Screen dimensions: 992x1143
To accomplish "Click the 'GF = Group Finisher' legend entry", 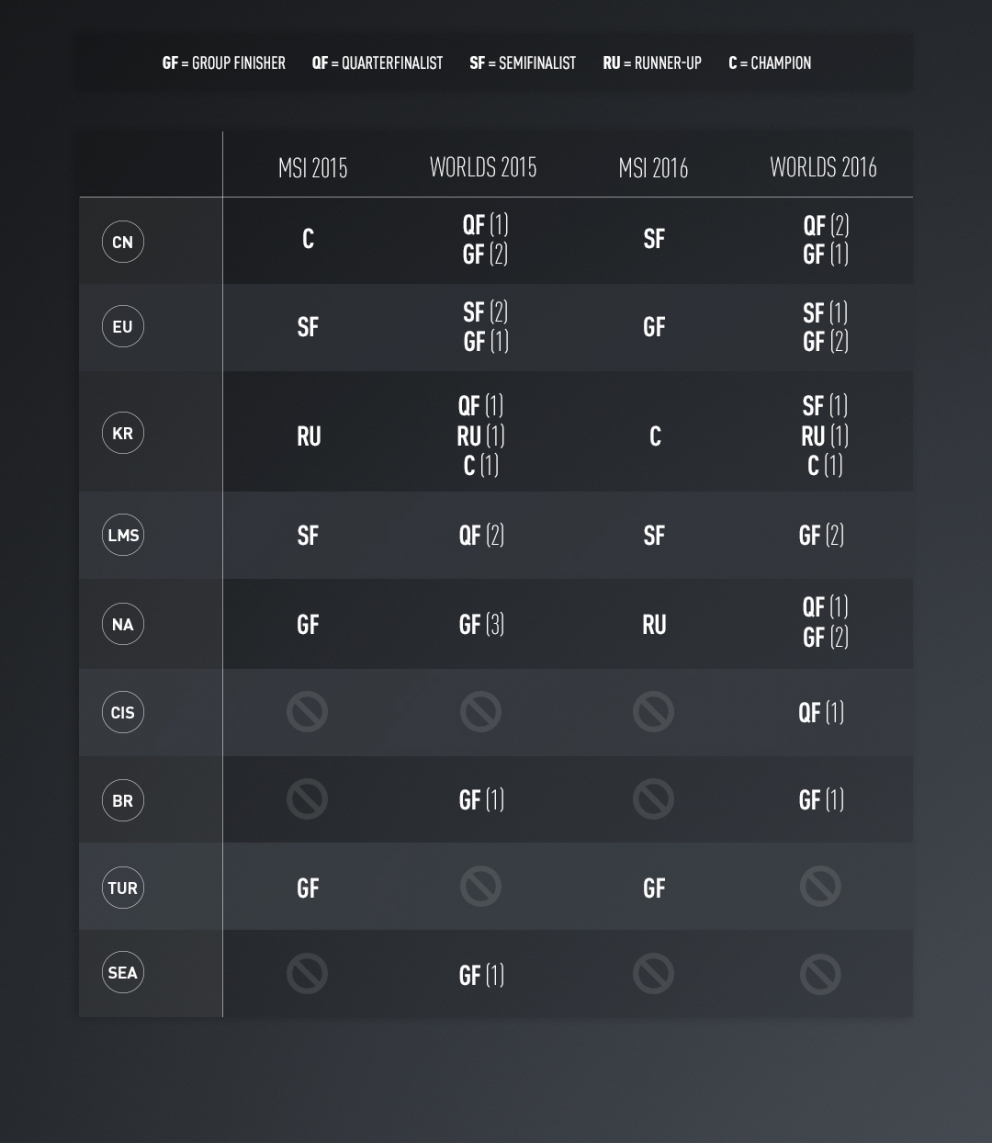I will [223, 63].
